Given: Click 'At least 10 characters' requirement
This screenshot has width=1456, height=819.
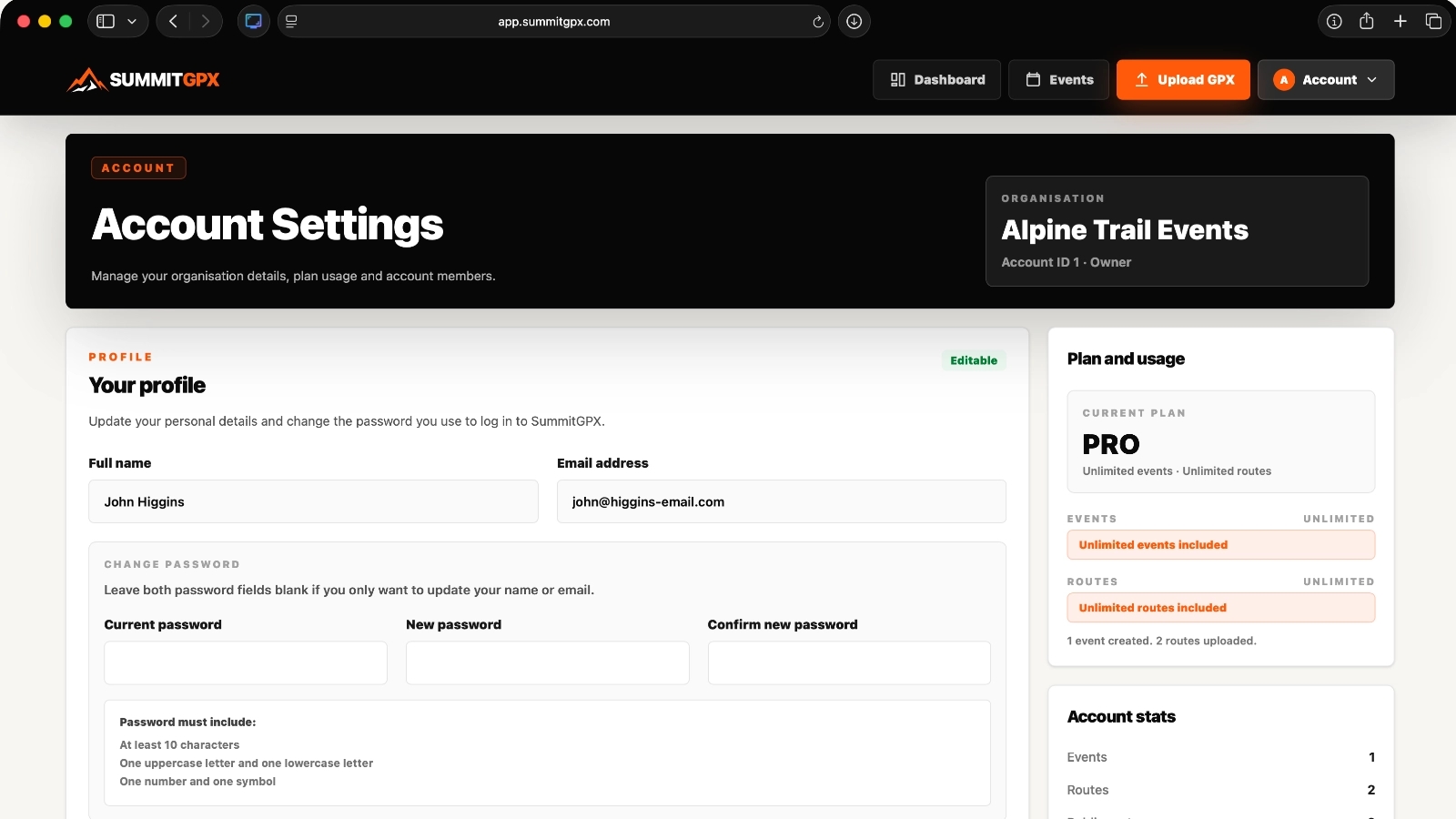Looking at the screenshot, I should (179, 744).
